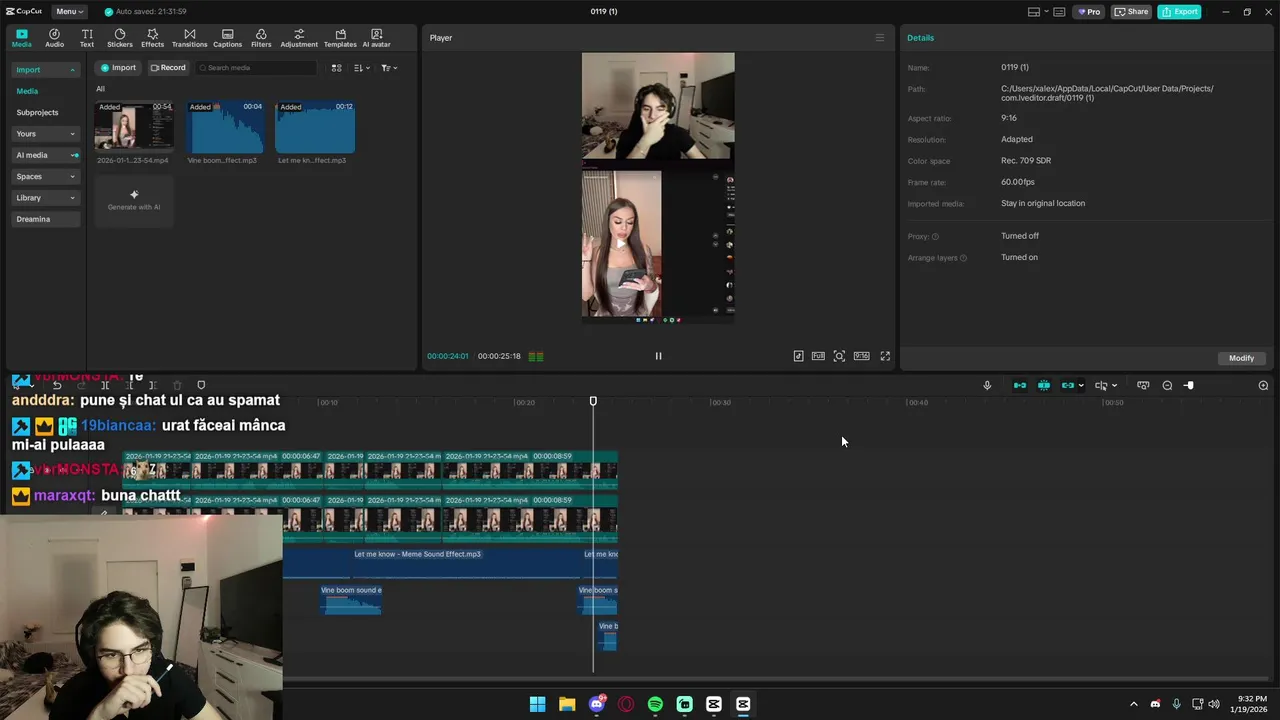Click the Import media button
This screenshot has height=720, width=1280.
118,68
